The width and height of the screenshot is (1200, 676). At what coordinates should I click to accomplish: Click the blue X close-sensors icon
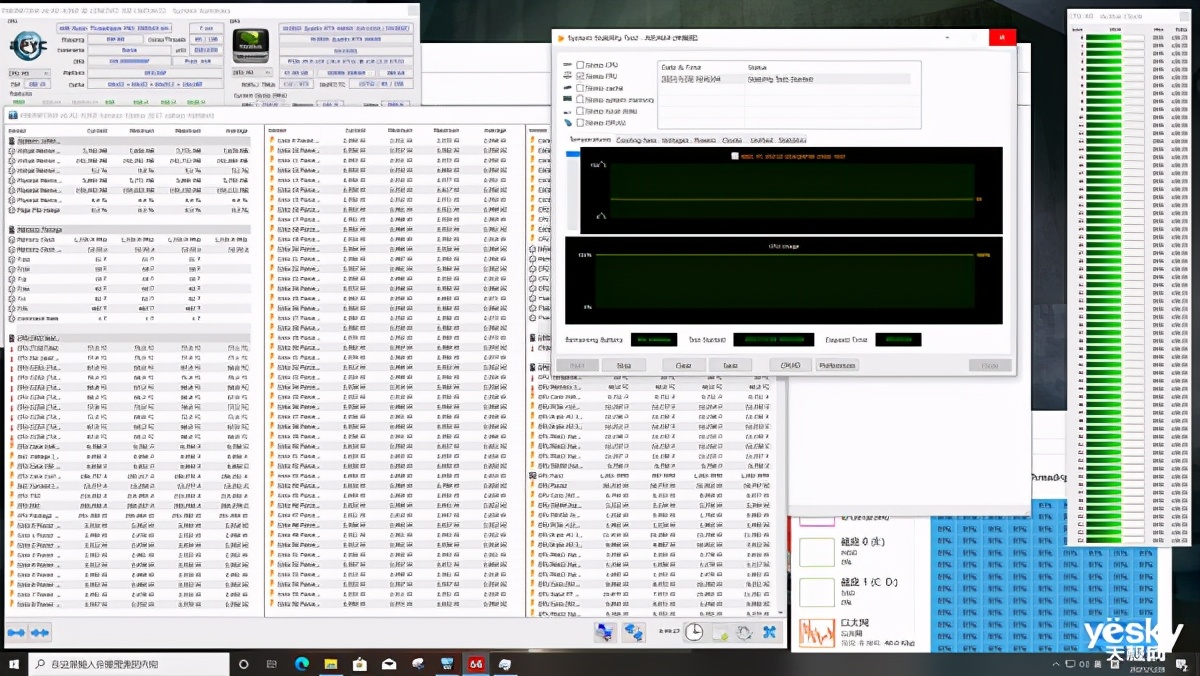769,632
